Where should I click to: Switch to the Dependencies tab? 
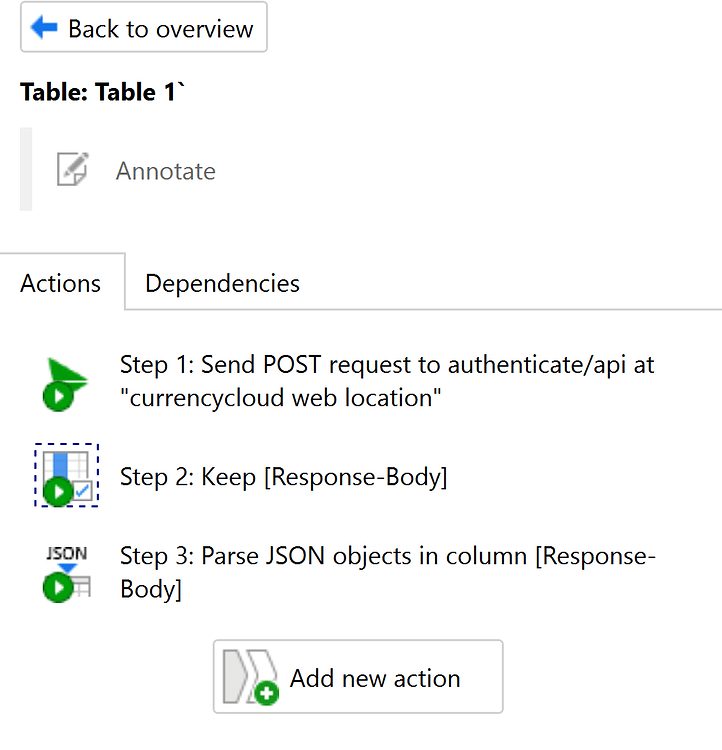coord(222,283)
